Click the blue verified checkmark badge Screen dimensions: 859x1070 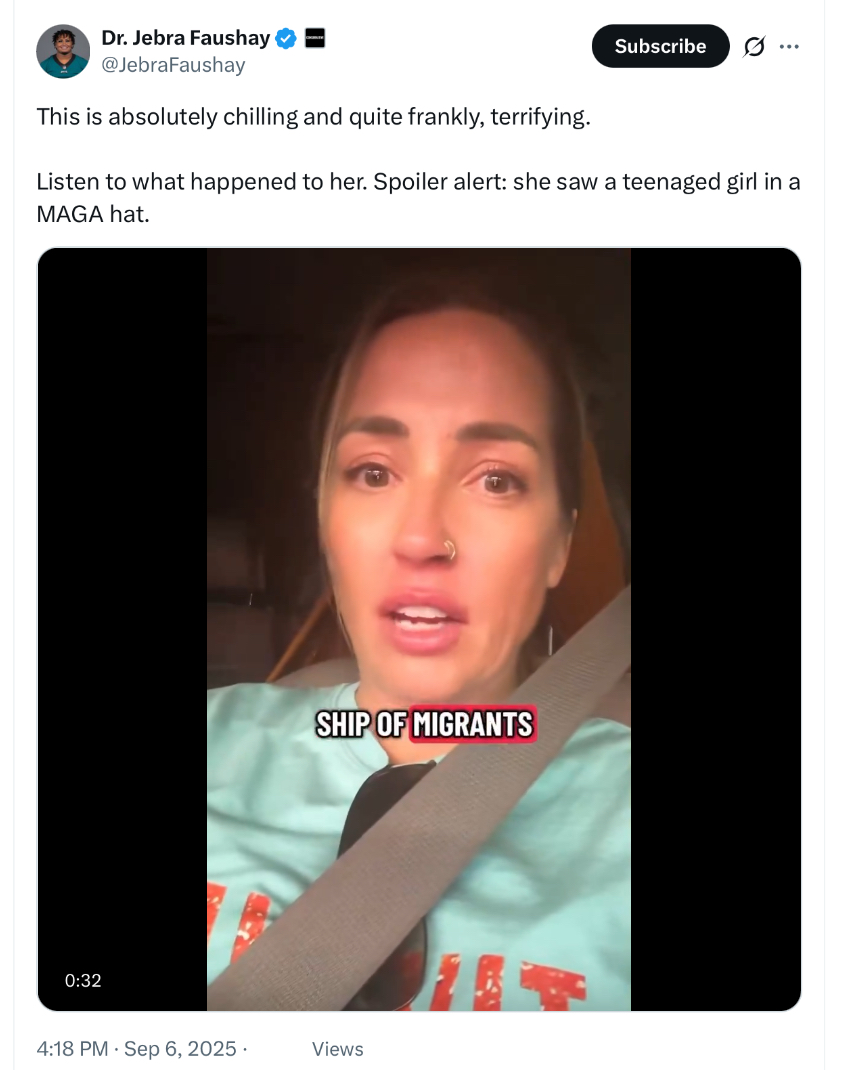click(x=286, y=39)
